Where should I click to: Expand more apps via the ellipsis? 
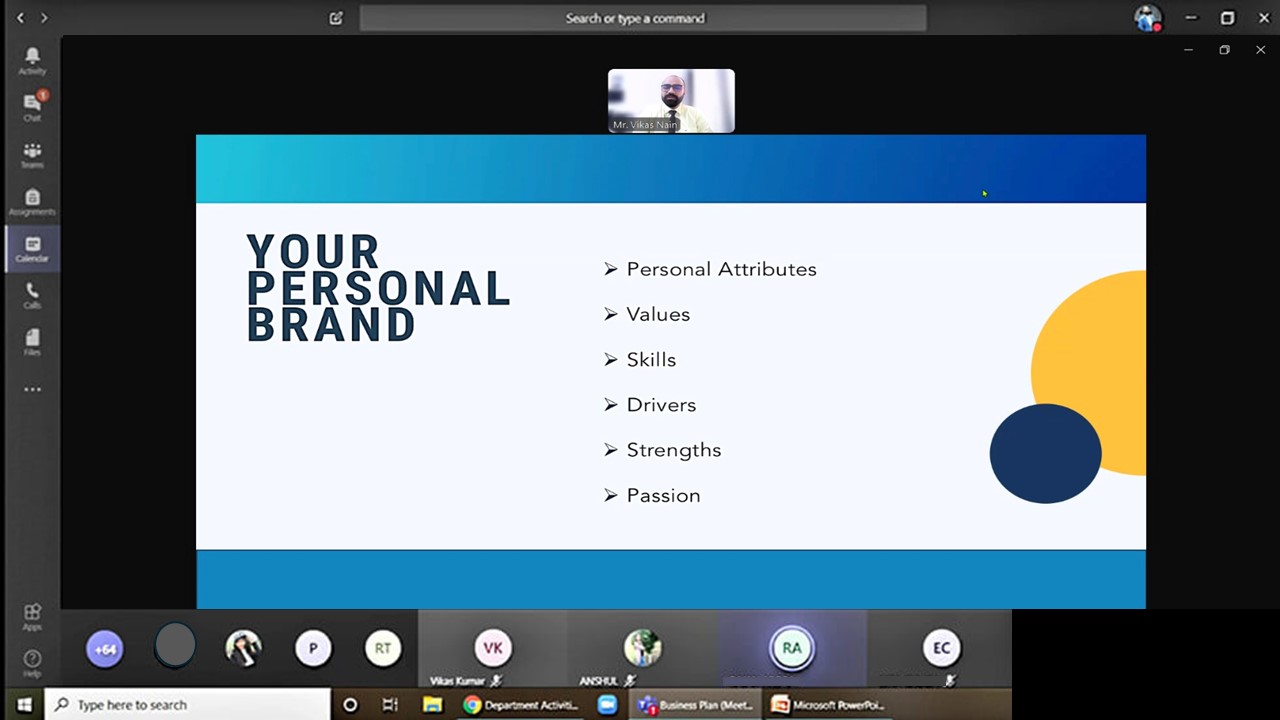[x=32, y=389]
